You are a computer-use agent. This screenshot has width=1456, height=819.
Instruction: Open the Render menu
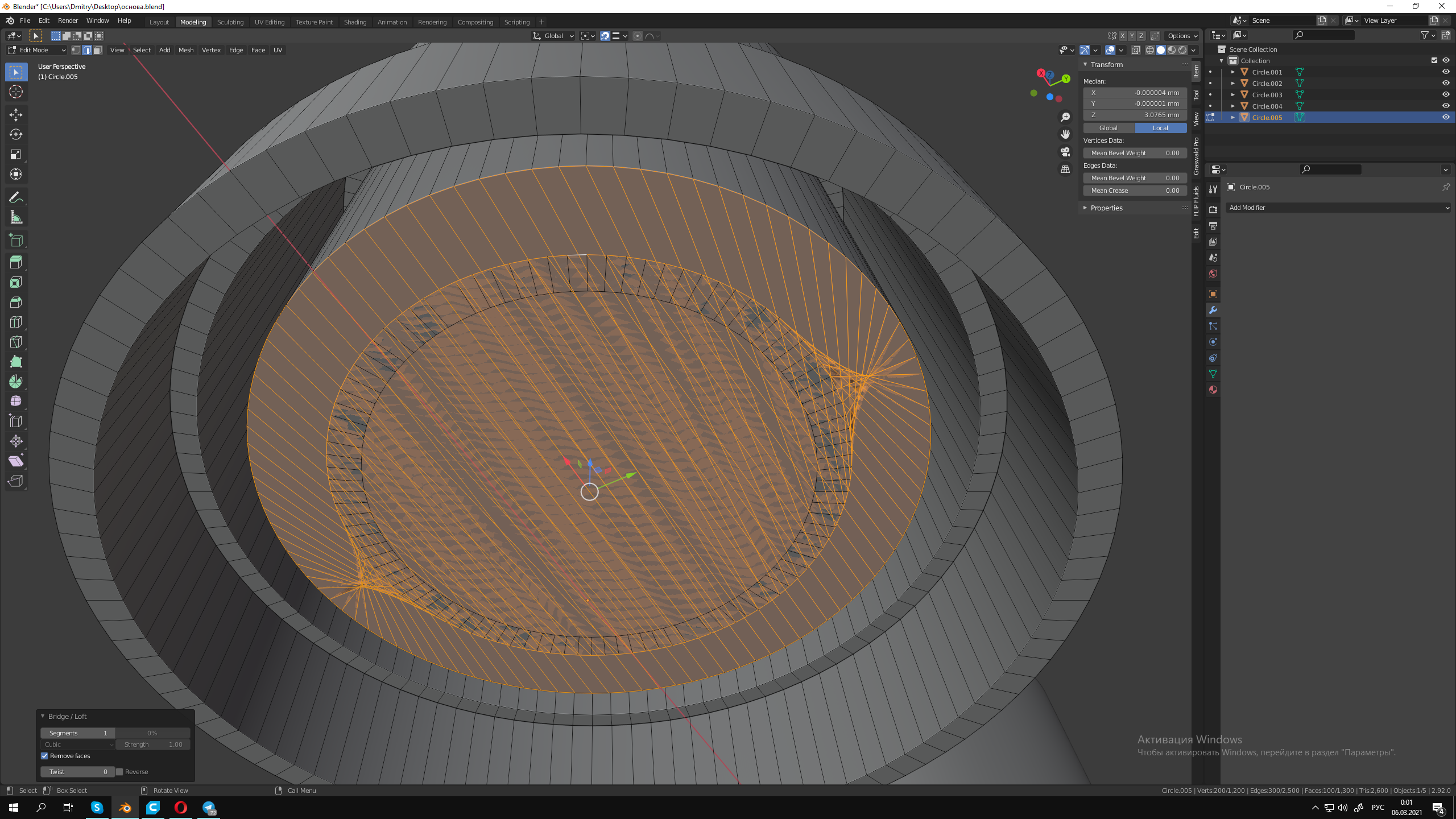[68, 20]
